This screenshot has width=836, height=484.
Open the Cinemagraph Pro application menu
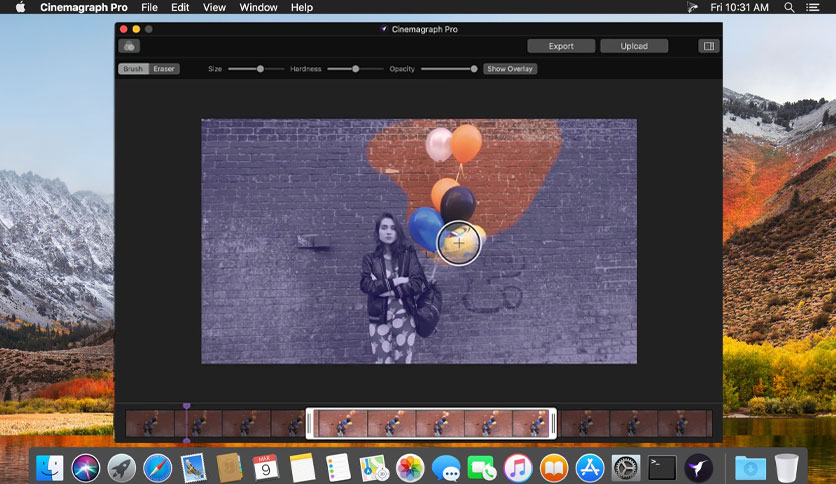[x=84, y=7]
